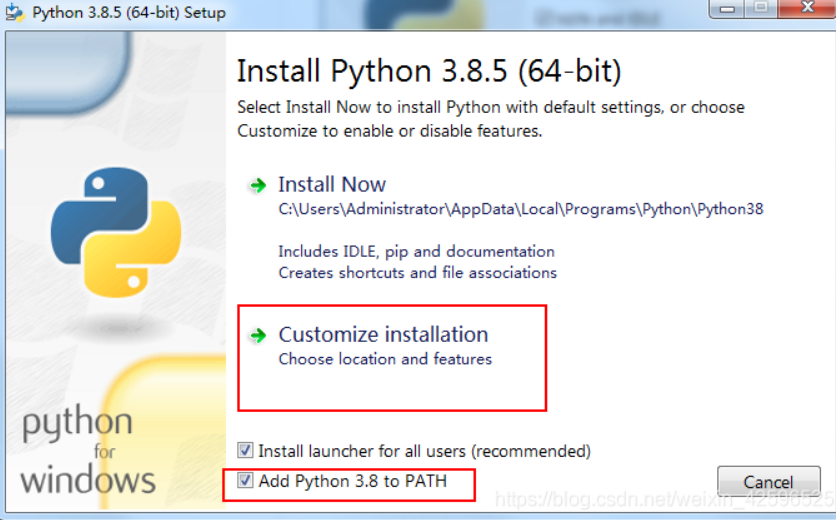This screenshot has width=836, height=520.
Task: Click the disabled maximize button in title bar
Action: [x=761, y=8]
